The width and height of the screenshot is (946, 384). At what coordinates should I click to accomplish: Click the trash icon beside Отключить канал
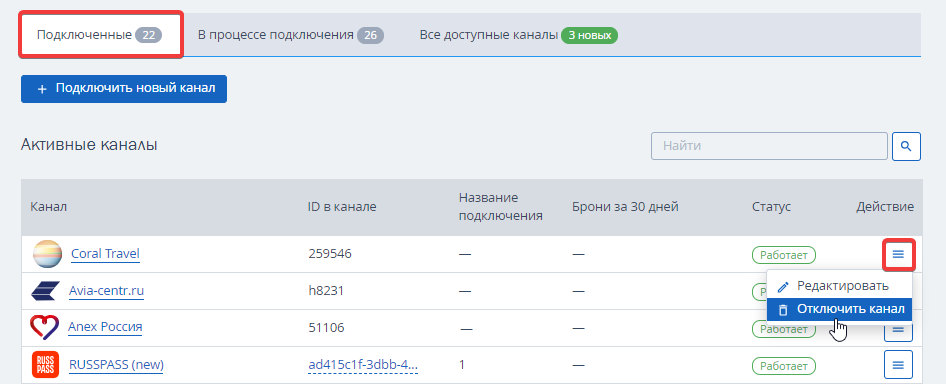(x=783, y=310)
